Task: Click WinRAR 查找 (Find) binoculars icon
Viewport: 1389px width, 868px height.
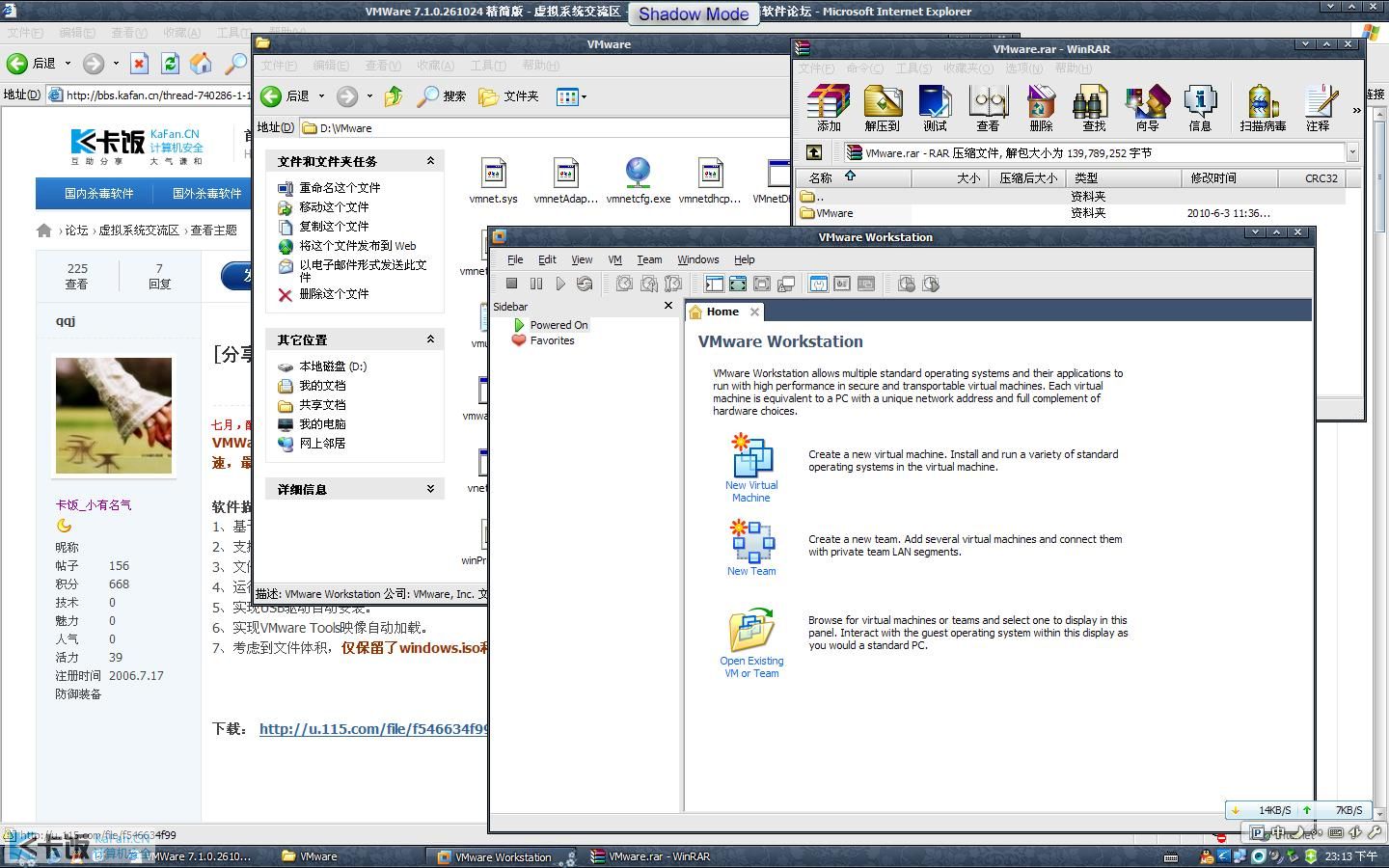Action: [1094, 107]
